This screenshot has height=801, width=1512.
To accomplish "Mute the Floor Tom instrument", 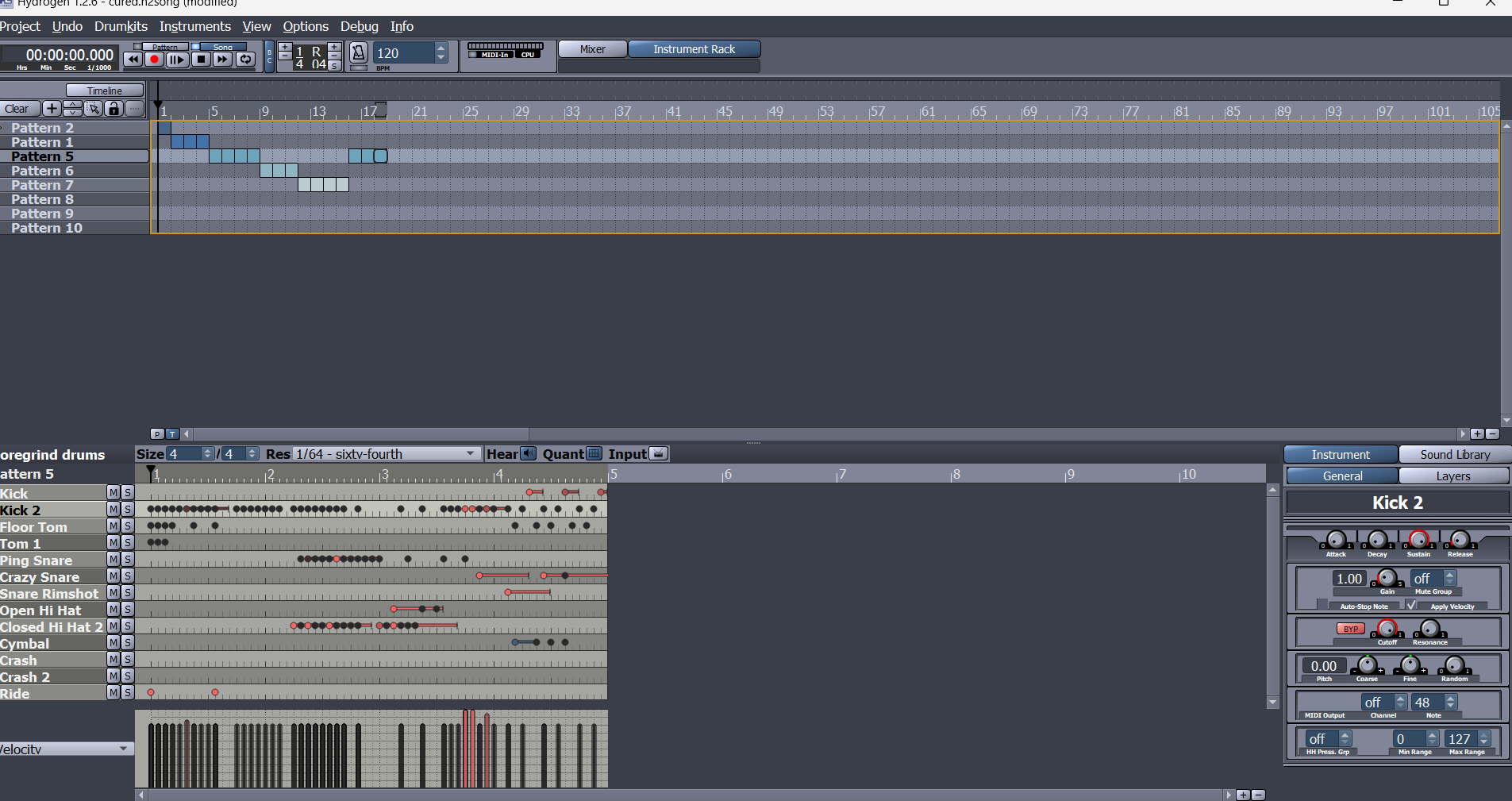I will 113,526.
